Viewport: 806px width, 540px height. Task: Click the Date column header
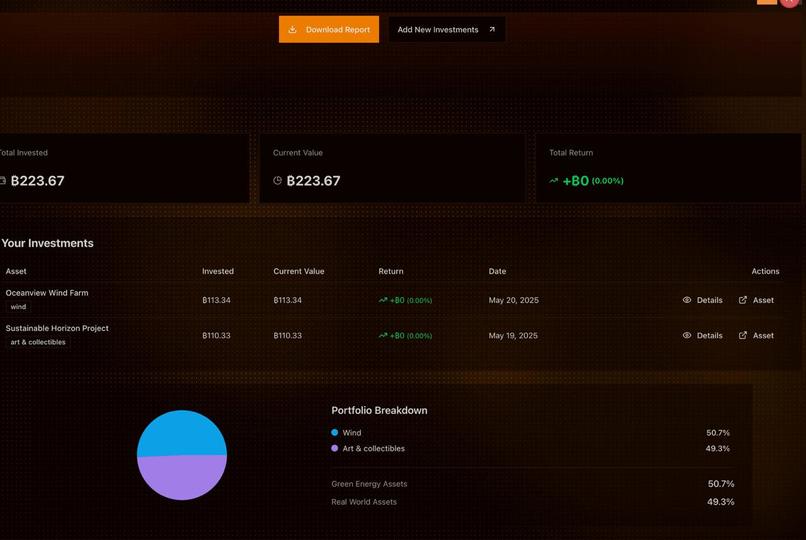coord(497,271)
